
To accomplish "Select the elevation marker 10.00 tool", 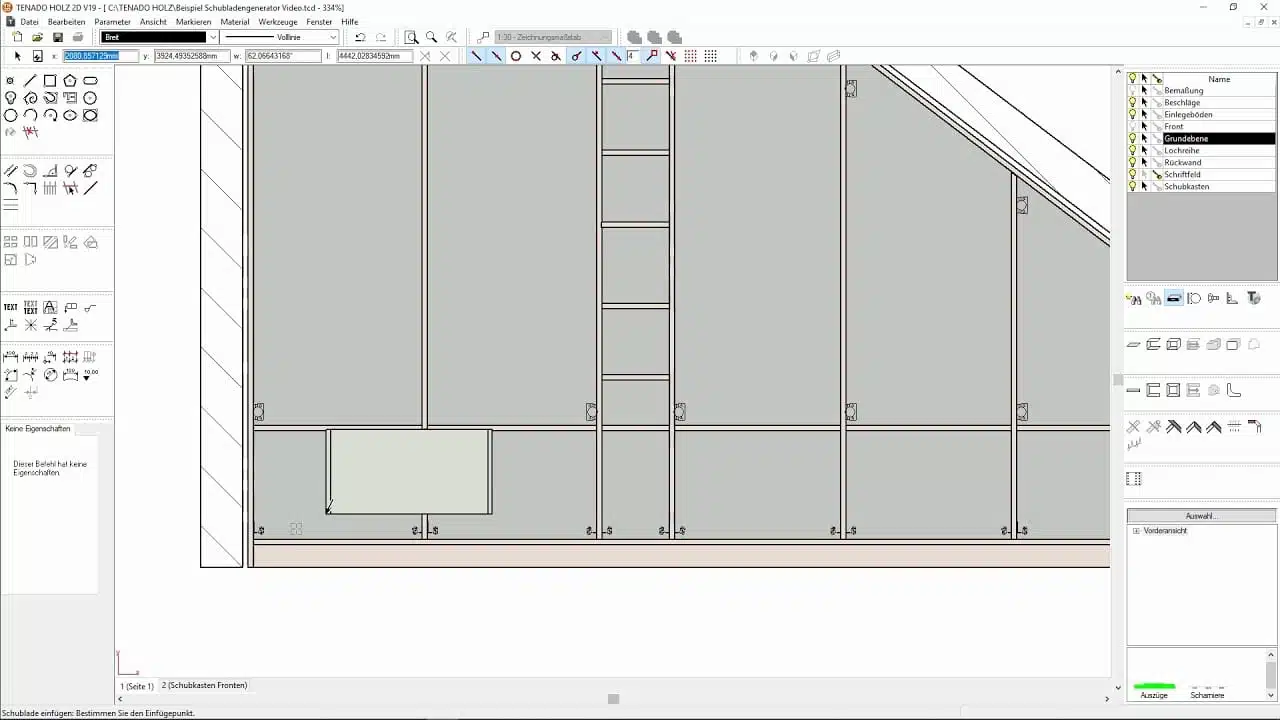I will [90, 374].
